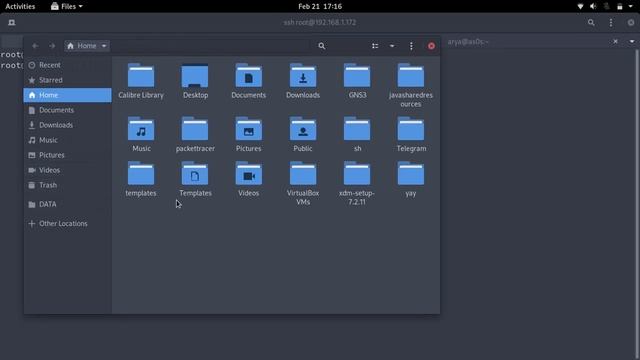This screenshot has width=640, height=360.
Task: Open the terminal tab list dropdown
Action: click(x=632, y=41)
